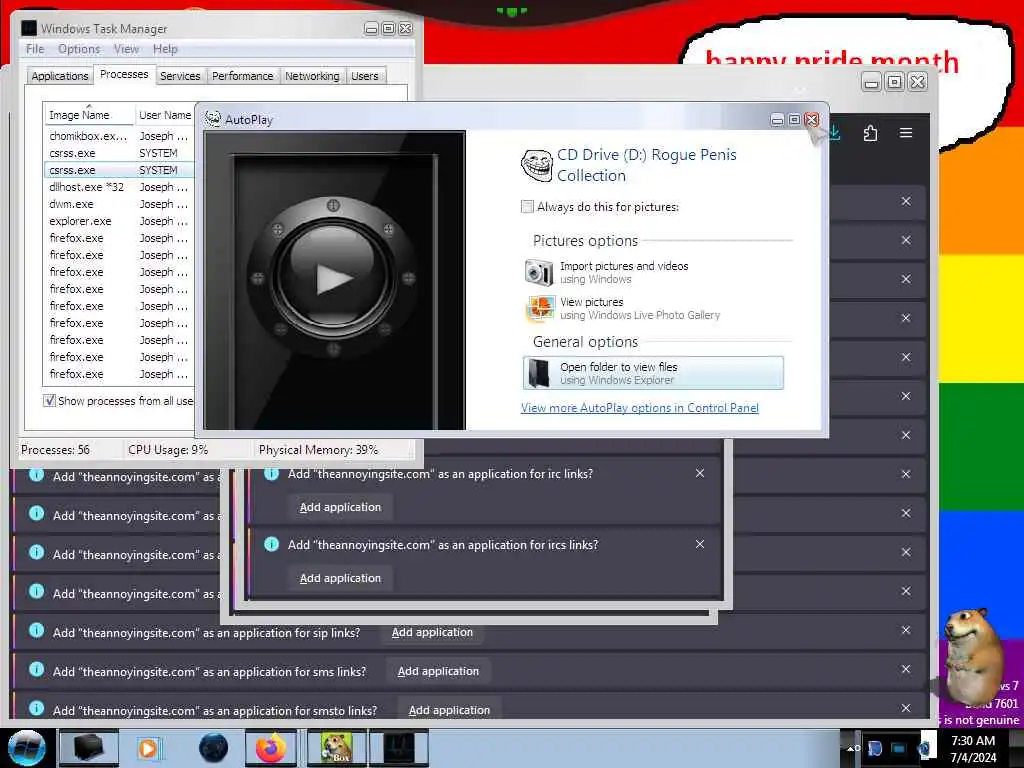Click the Task Manager title bar icon
This screenshot has width=1024, height=768.
pyautogui.click(x=29, y=28)
